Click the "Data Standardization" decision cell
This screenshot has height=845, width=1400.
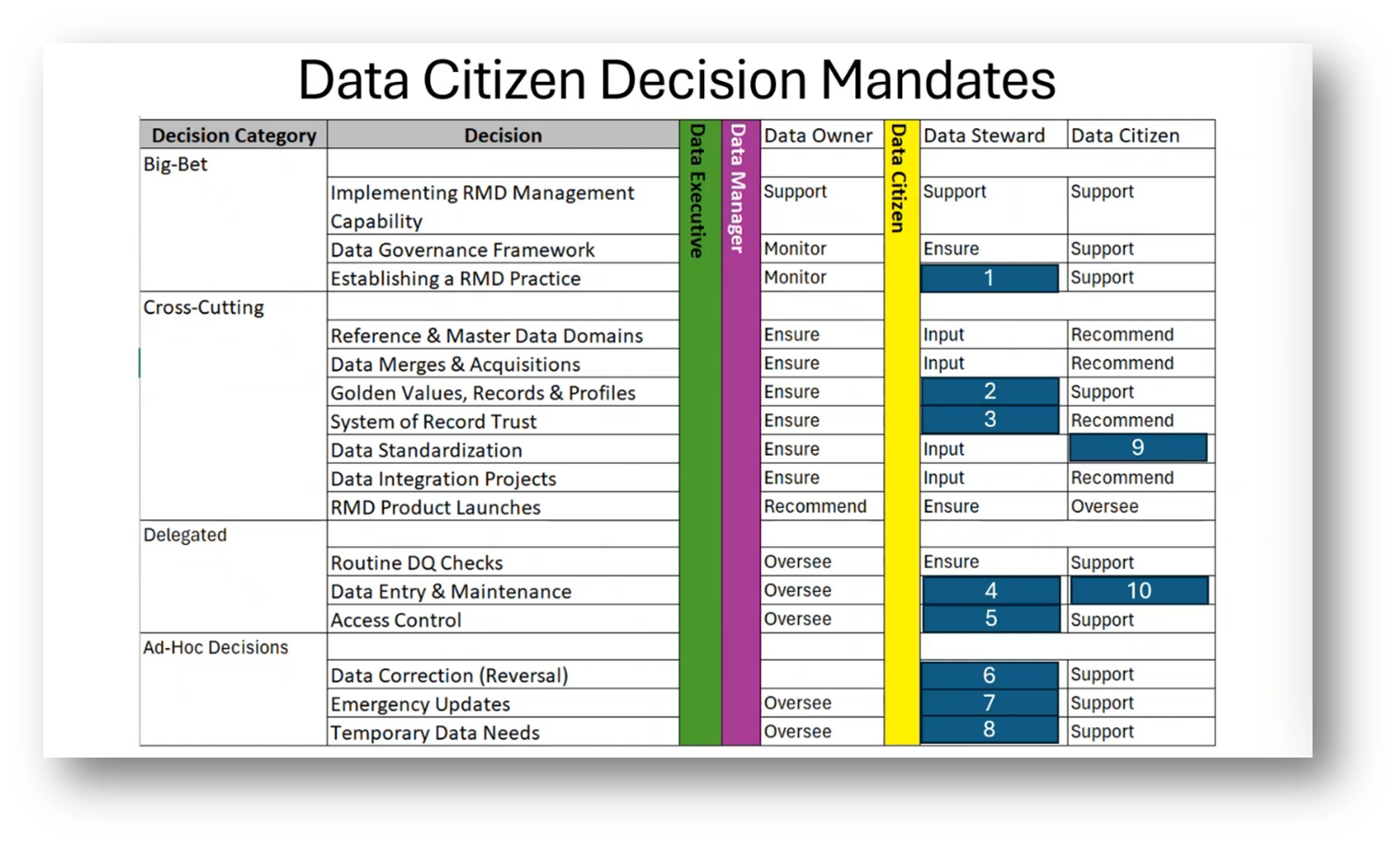click(503, 449)
